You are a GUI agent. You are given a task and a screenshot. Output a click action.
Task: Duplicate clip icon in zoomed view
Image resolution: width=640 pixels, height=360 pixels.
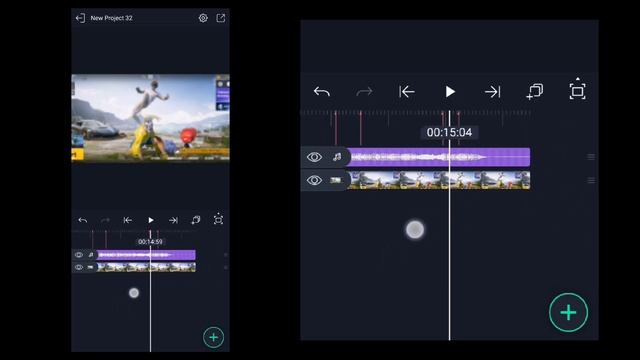[x=535, y=91]
